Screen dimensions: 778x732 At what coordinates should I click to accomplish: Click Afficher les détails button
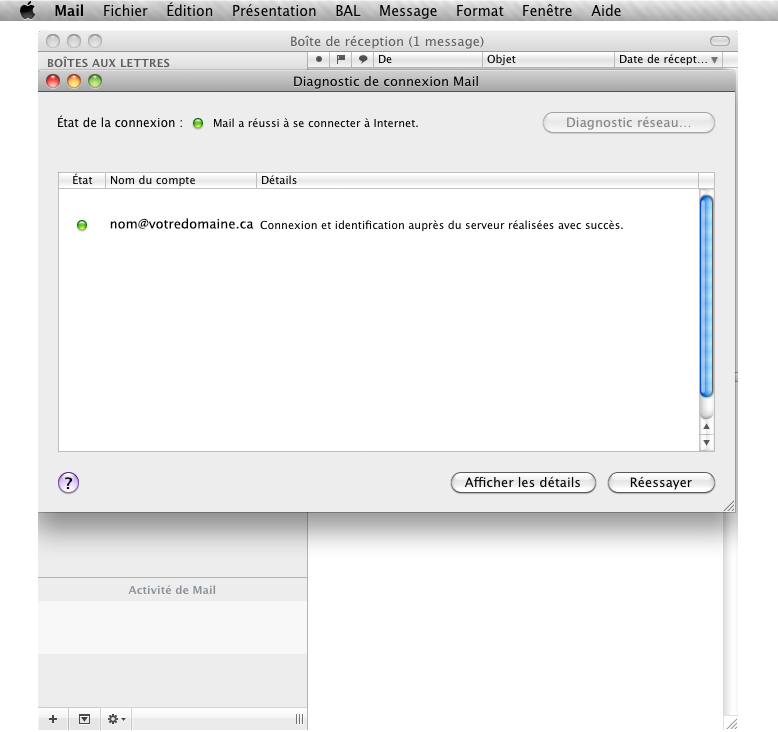pos(523,482)
